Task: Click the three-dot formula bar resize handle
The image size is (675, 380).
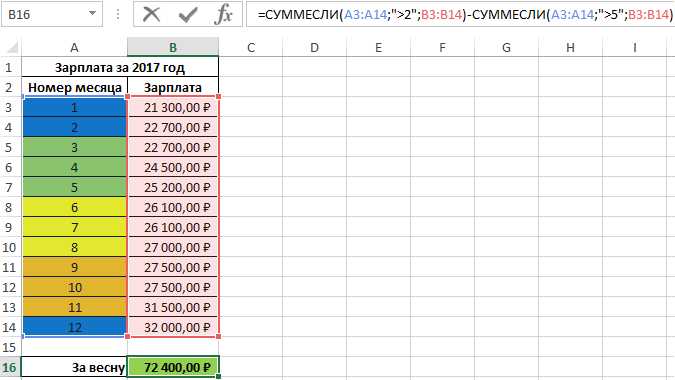Action: (118, 14)
